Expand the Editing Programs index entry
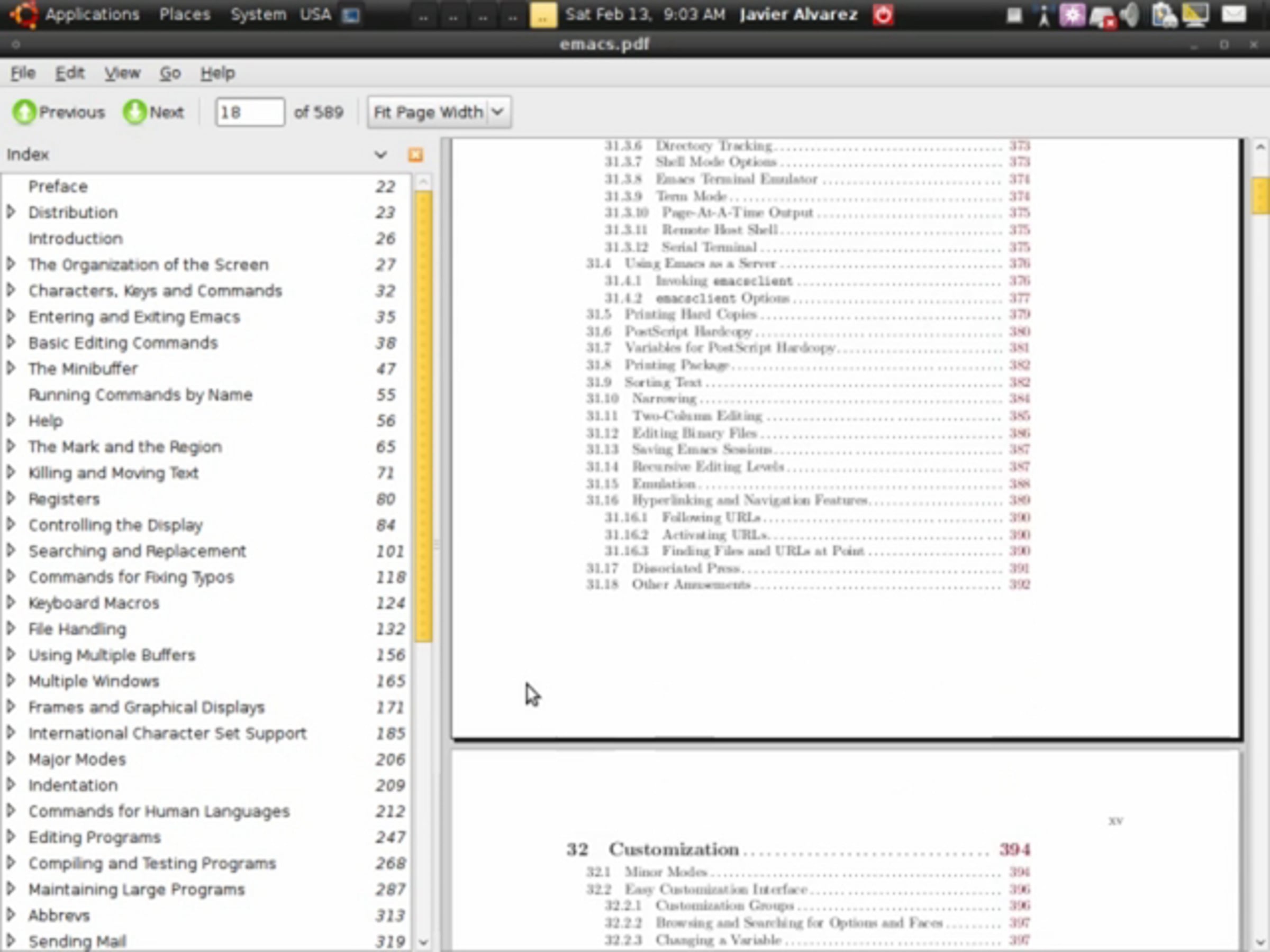This screenshot has width=1270, height=952. point(11,837)
